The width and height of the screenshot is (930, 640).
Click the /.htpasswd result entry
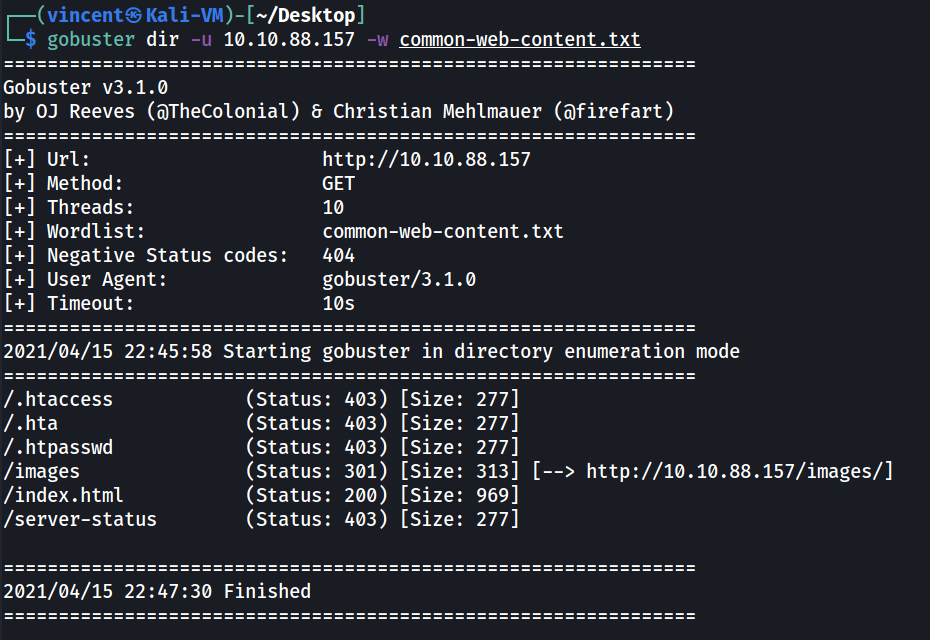58,448
